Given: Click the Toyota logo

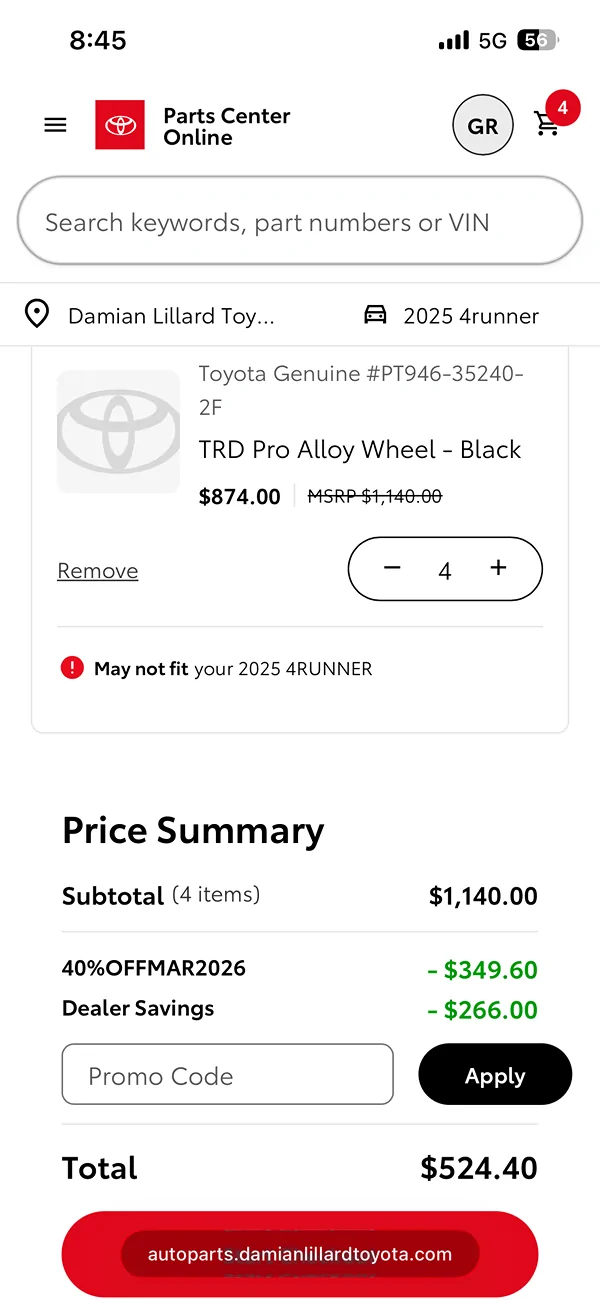Looking at the screenshot, I should coord(122,124).
